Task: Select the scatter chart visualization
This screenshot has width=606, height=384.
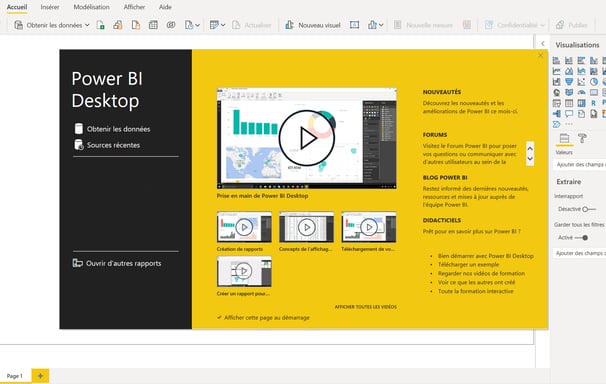Action: coord(581,82)
